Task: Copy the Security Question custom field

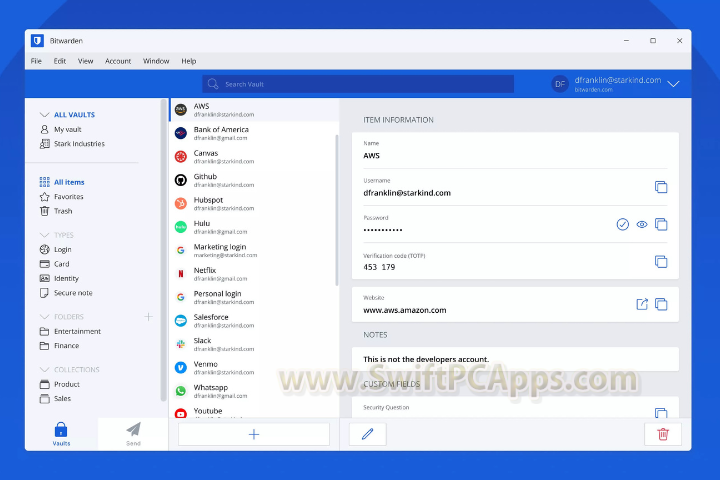Action: click(x=661, y=412)
